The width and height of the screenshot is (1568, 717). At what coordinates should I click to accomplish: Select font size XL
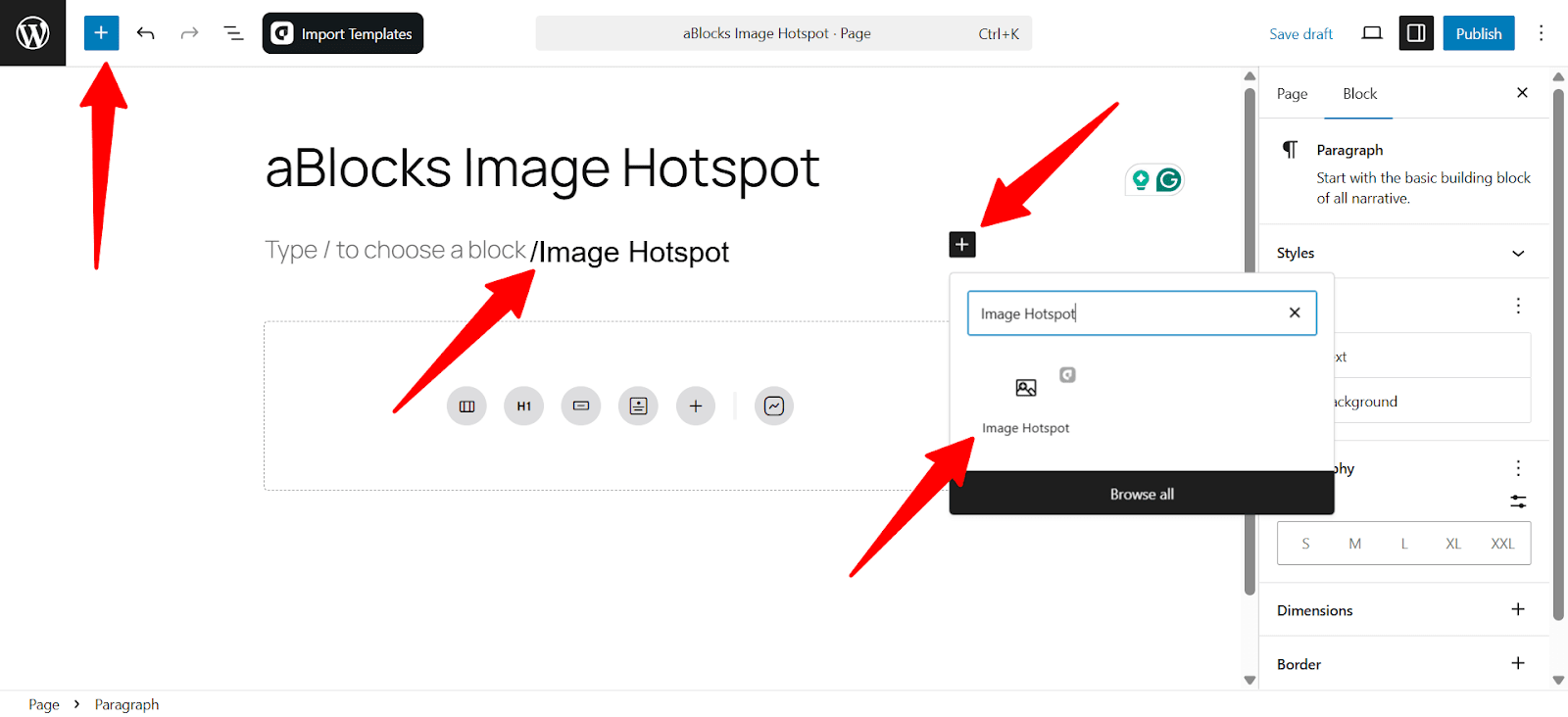(x=1453, y=544)
